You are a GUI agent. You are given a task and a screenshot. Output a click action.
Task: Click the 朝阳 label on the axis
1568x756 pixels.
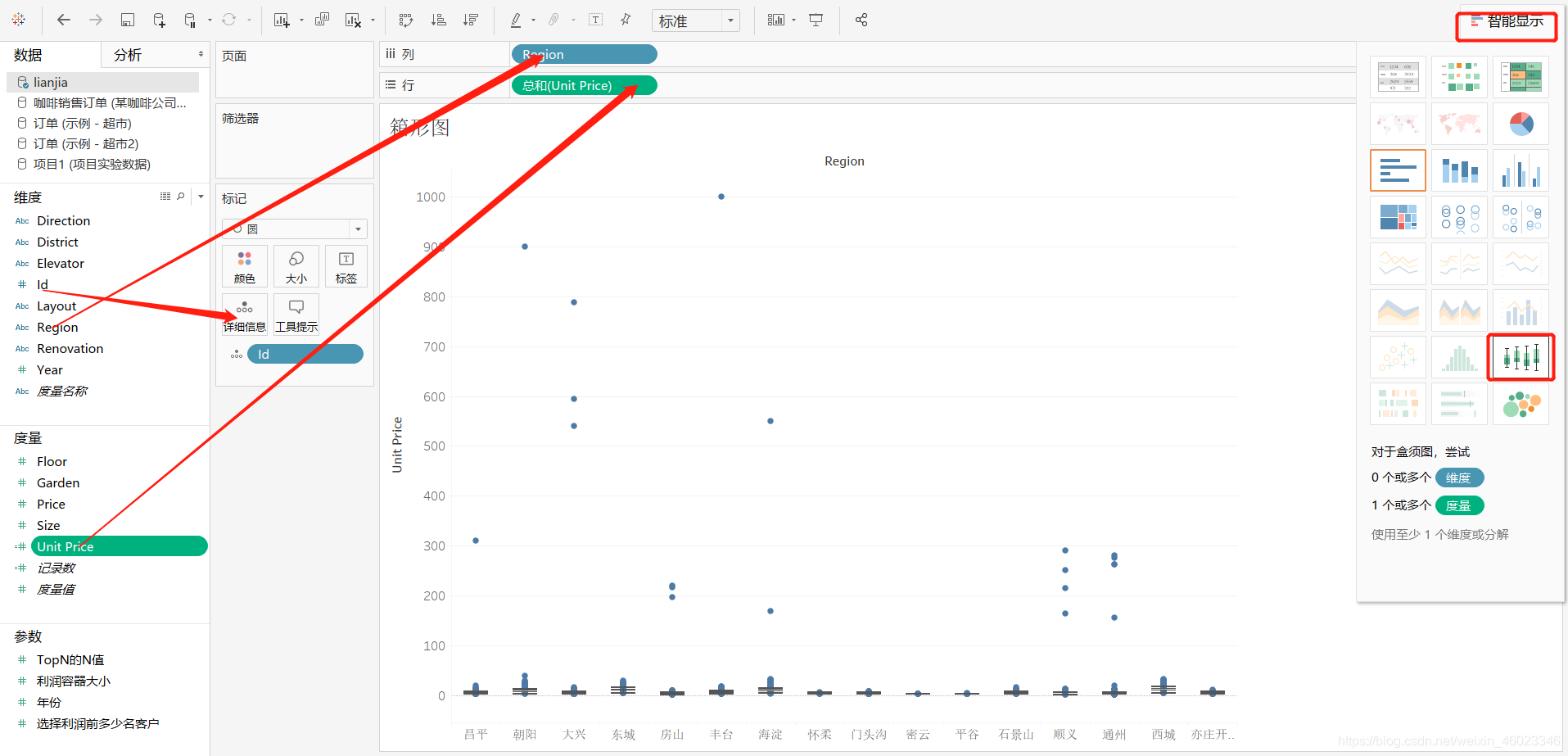(525, 735)
